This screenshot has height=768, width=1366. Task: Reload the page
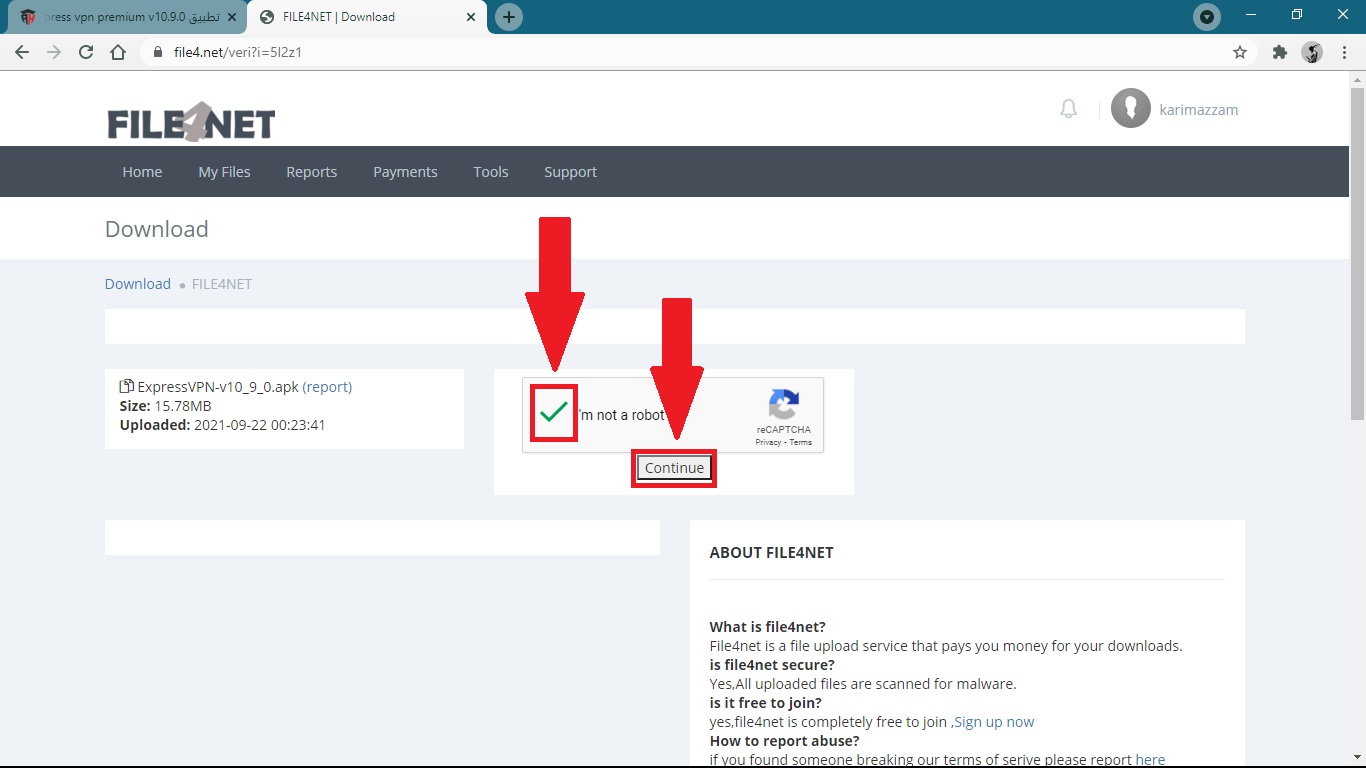tap(86, 52)
